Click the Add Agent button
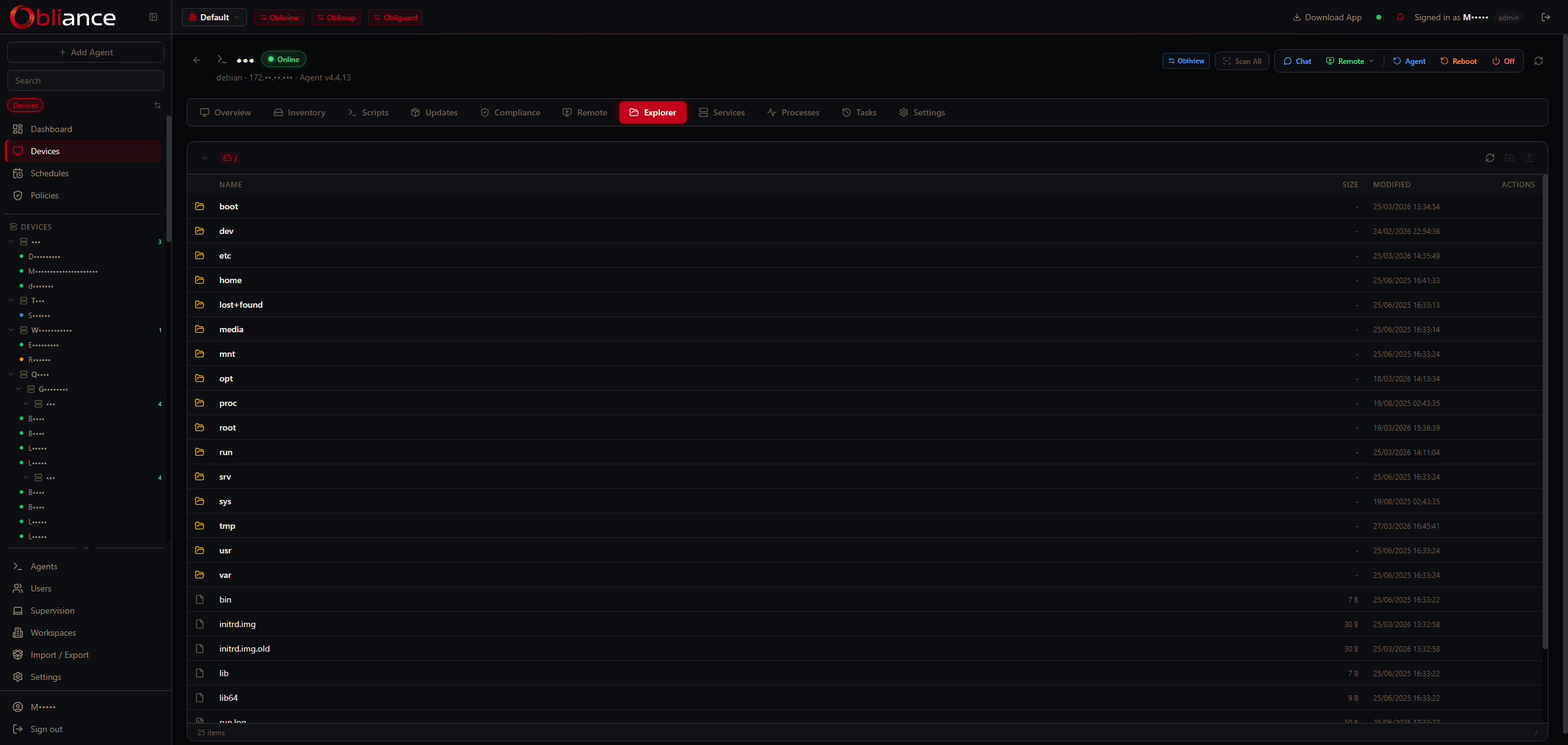 (x=85, y=52)
